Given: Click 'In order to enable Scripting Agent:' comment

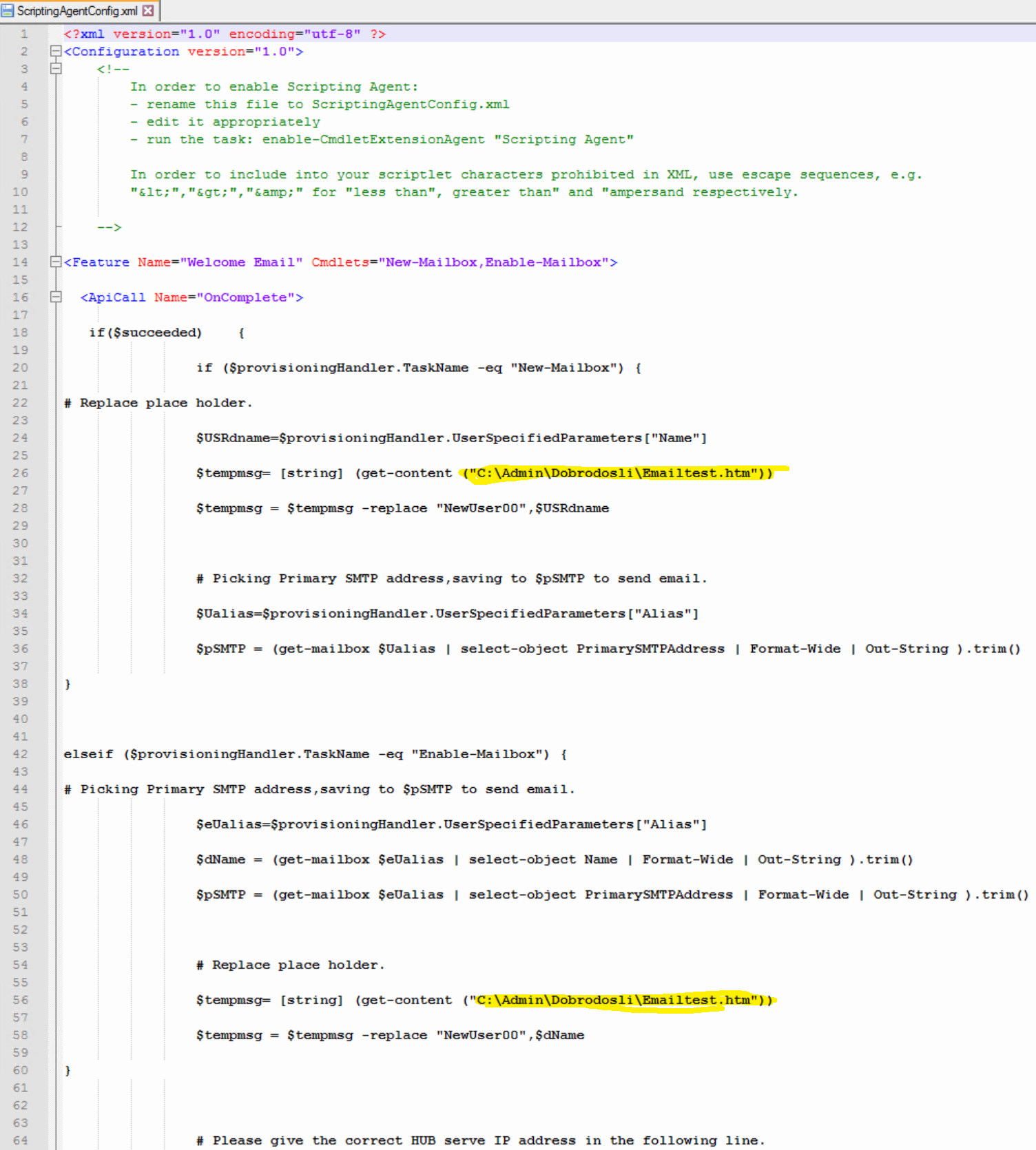Looking at the screenshot, I should point(274,87).
